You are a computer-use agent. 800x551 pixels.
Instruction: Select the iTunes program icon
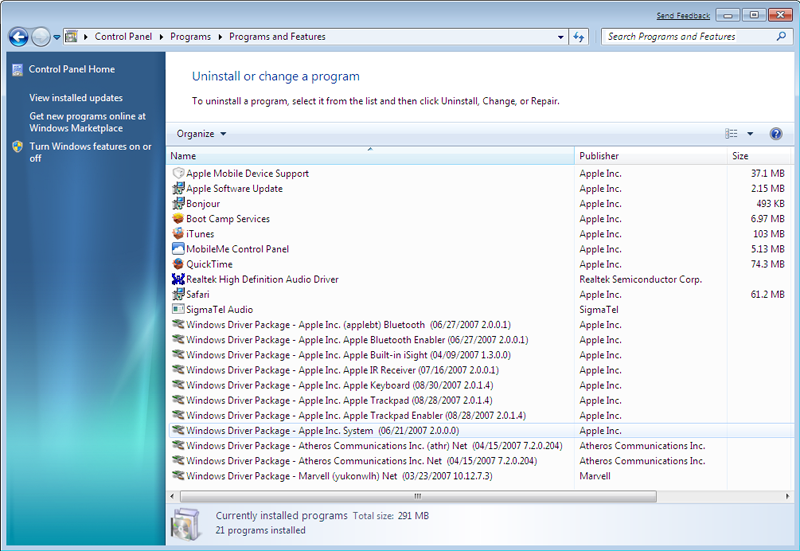(178, 234)
